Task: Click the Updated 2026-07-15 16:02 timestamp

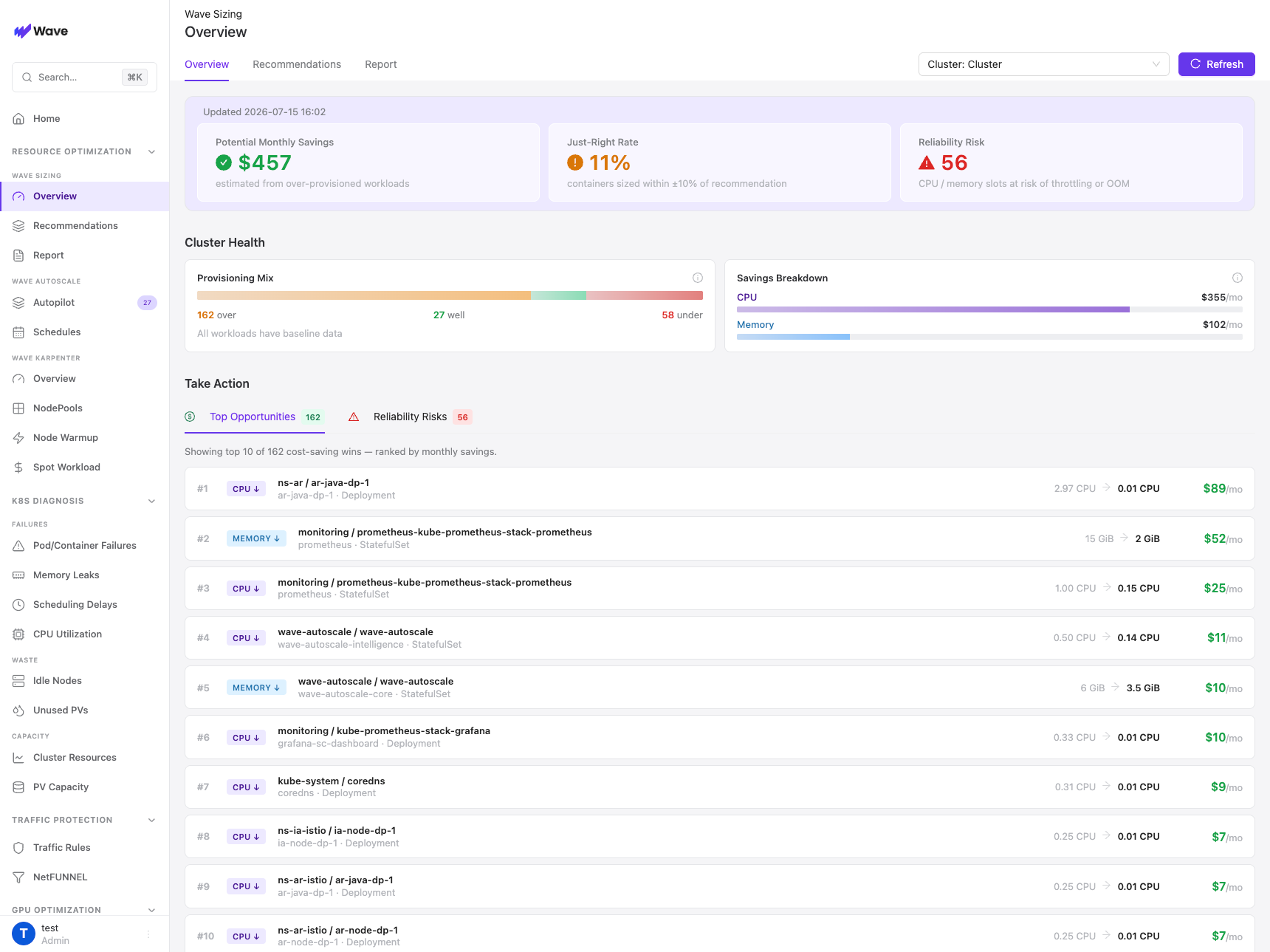Action: click(264, 112)
